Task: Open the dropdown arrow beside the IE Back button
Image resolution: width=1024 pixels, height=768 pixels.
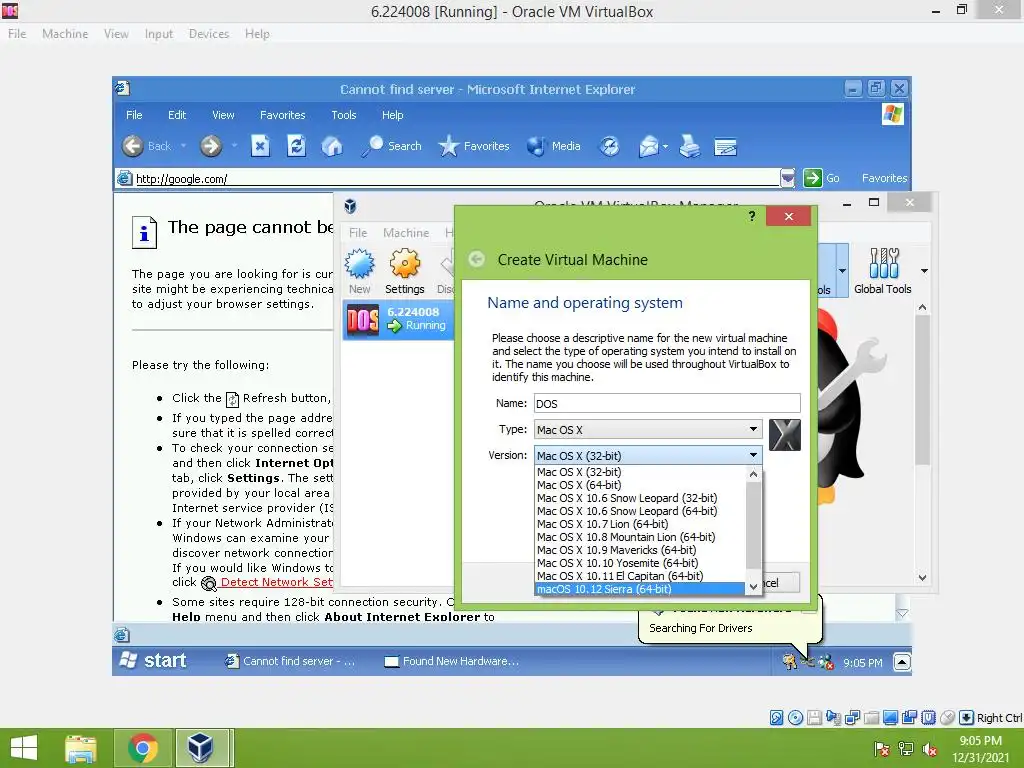Action: pos(184,146)
